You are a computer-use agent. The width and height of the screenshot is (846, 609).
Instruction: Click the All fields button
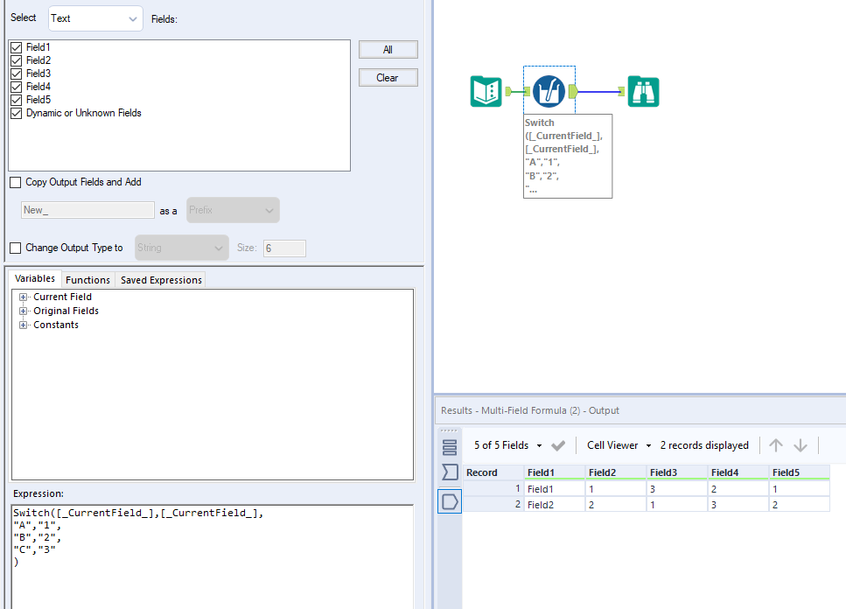(388, 50)
